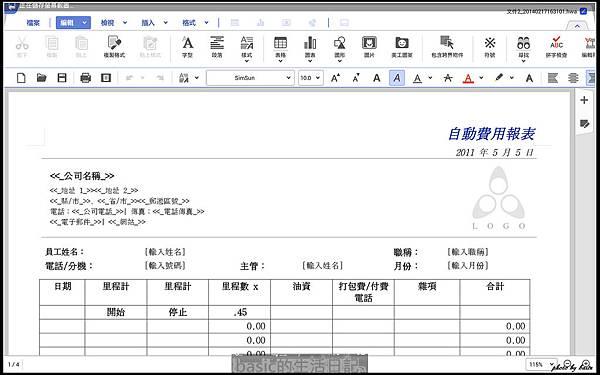Click the Styles (樣式) ribbon icon

(x=247, y=43)
